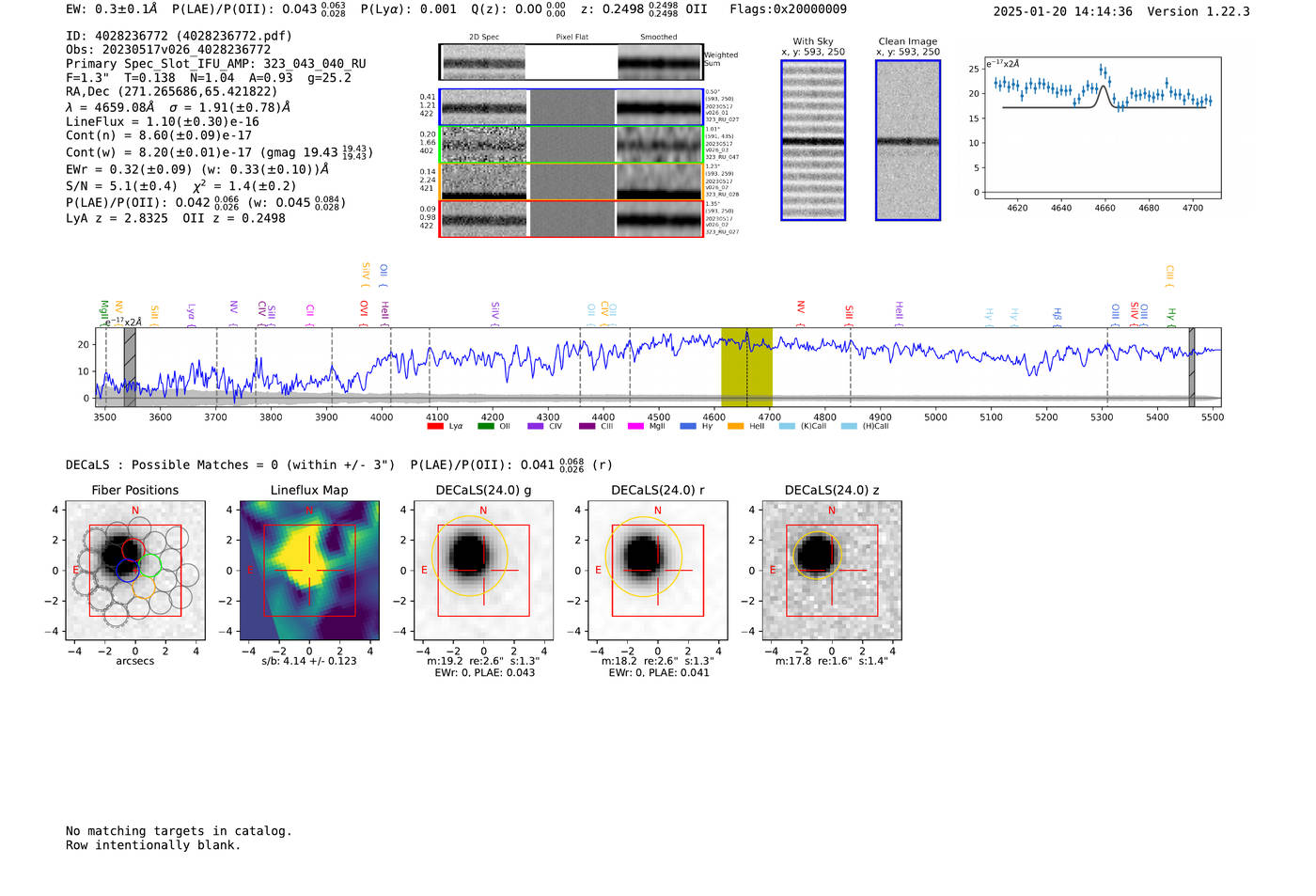
Task: Click the 'Row intentionally blank.' text
Action: (153, 845)
